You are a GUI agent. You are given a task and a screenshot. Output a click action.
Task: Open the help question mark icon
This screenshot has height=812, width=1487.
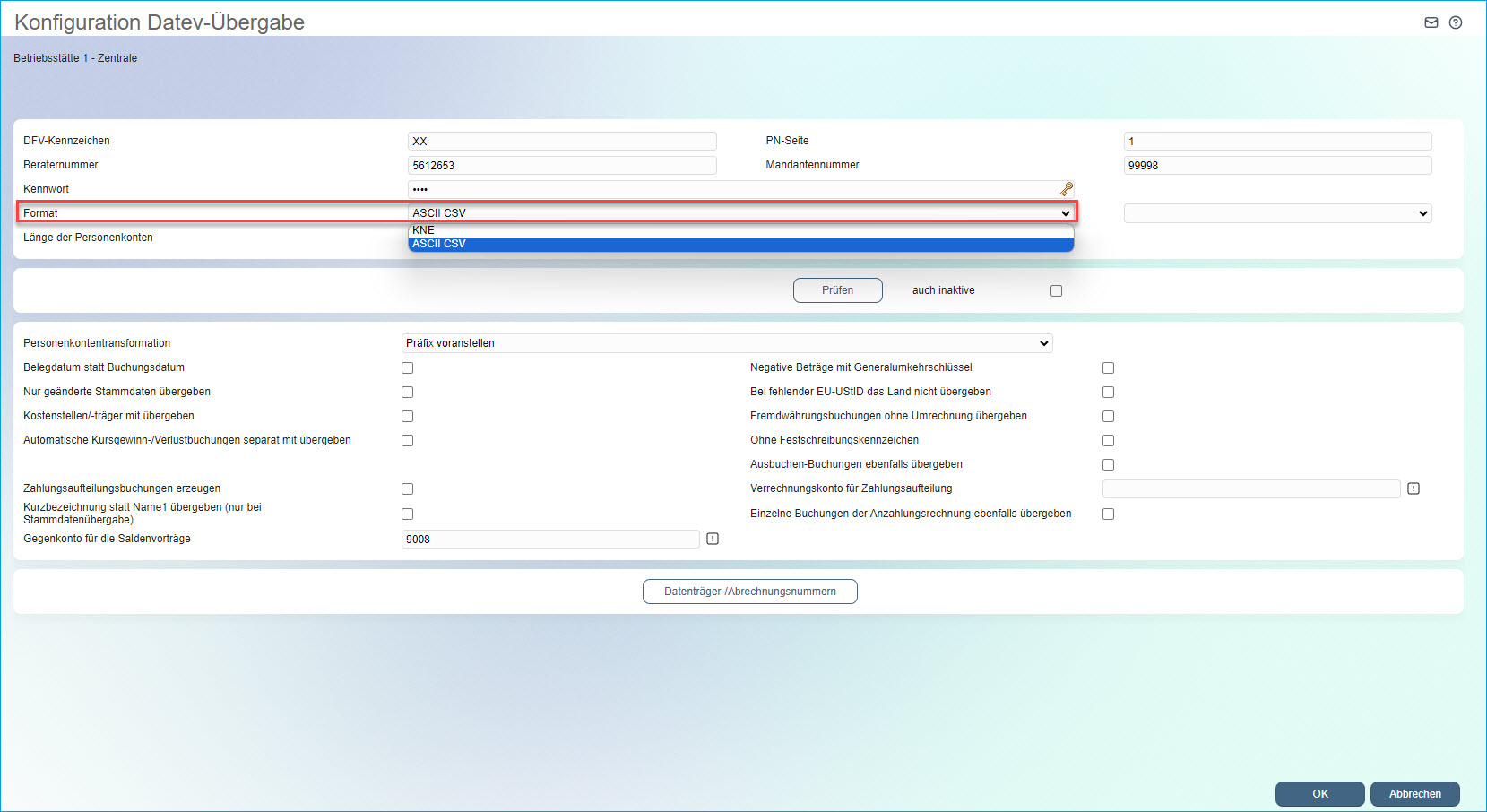coord(1456,22)
